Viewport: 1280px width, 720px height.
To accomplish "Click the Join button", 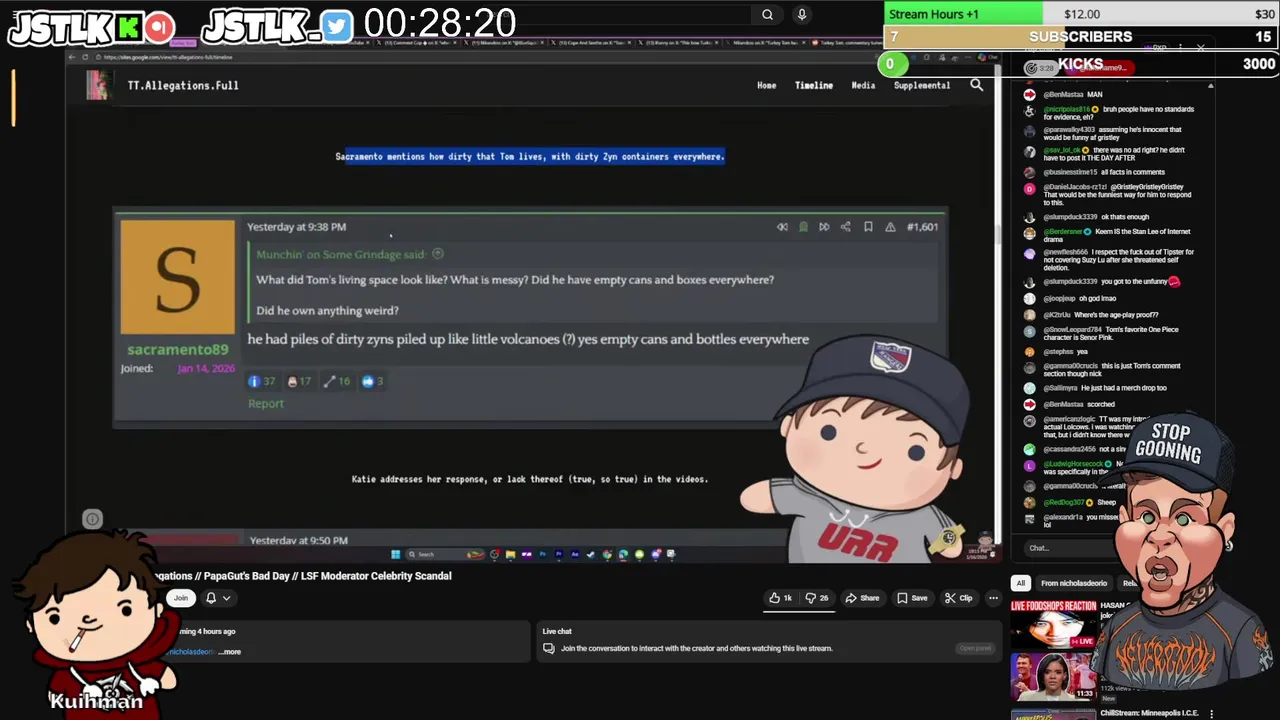I will [x=181, y=598].
